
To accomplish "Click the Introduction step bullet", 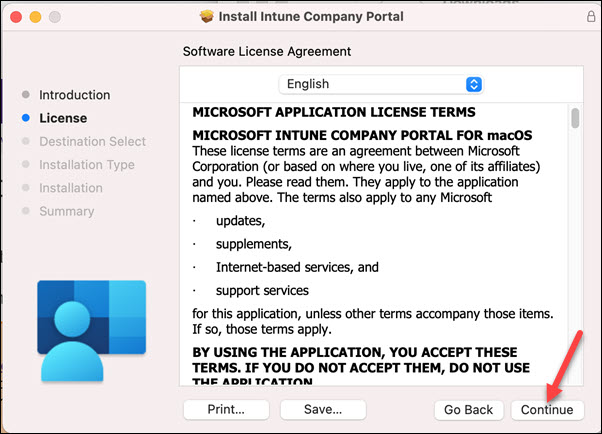I will point(26,94).
